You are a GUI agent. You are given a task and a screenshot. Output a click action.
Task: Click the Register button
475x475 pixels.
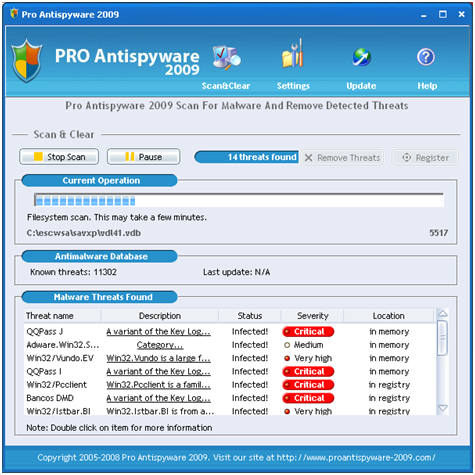point(425,158)
